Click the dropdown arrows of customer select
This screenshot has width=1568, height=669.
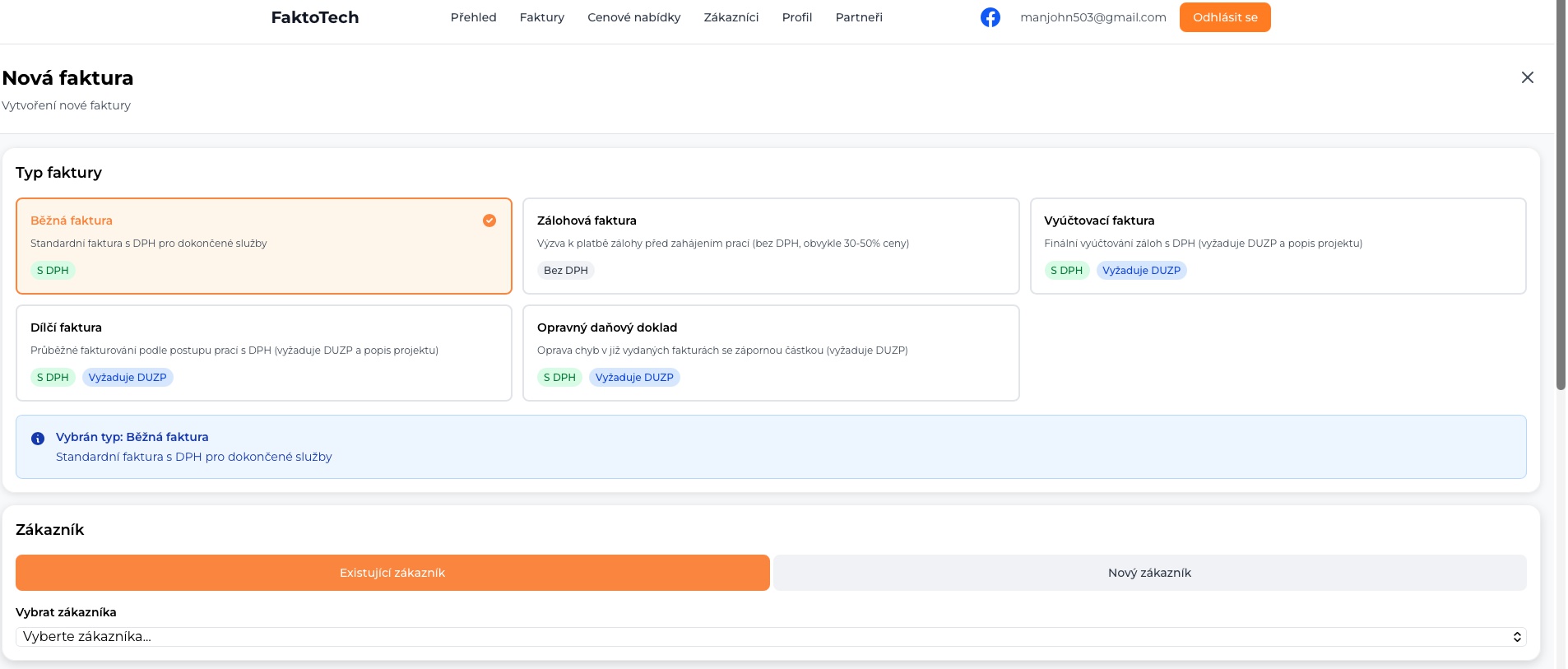[1517, 637]
